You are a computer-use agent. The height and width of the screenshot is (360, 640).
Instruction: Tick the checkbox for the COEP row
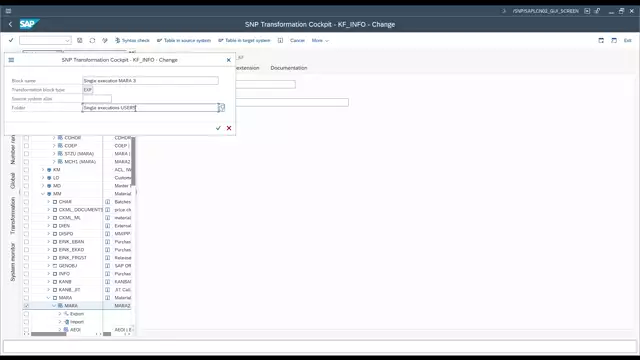[27, 146]
